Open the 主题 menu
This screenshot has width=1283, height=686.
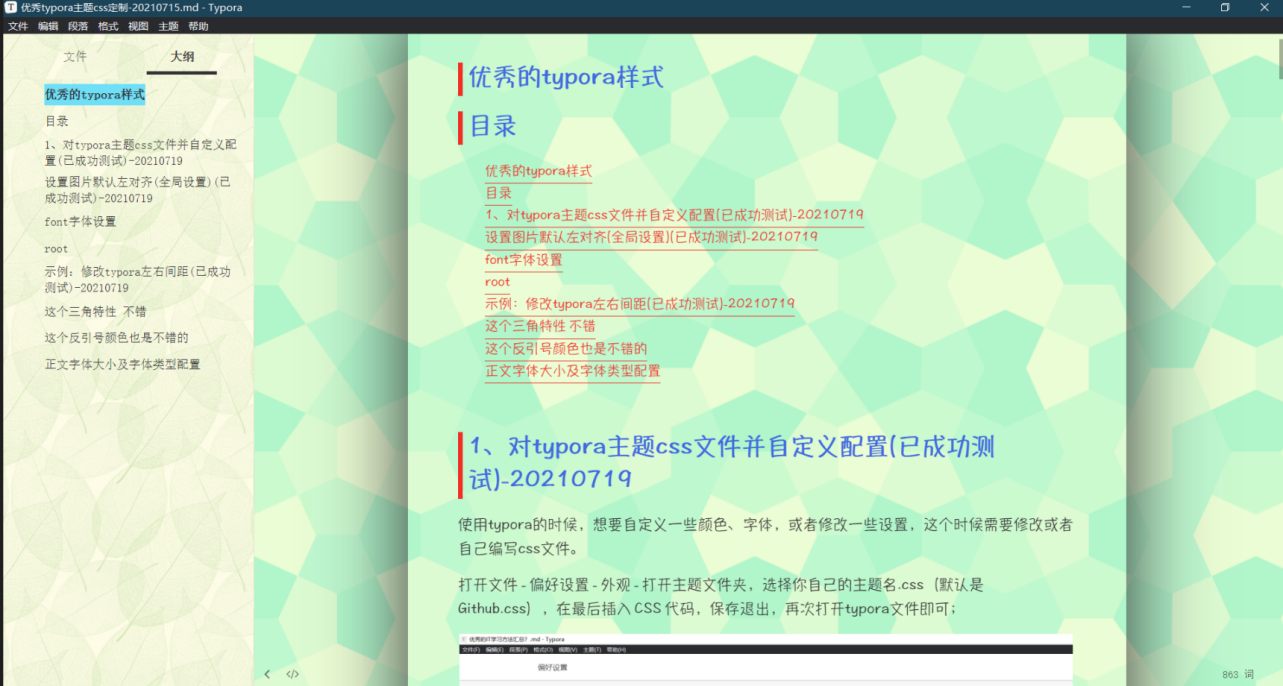point(168,26)
